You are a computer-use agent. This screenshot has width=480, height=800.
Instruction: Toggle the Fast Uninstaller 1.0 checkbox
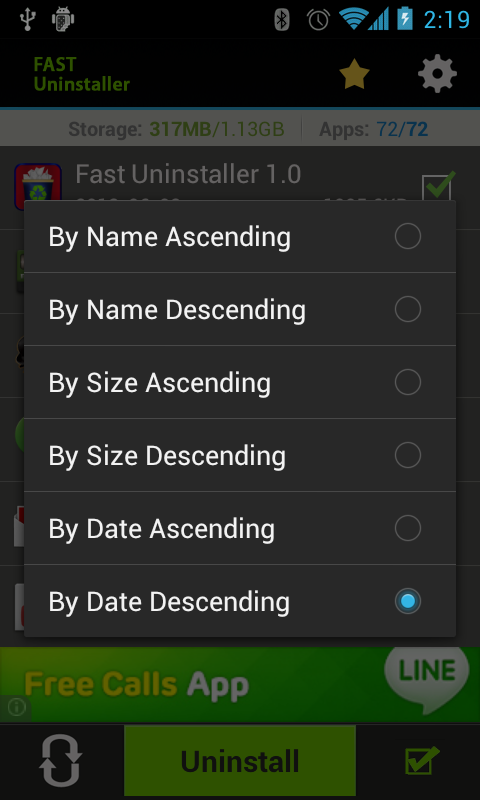(438, 186)
